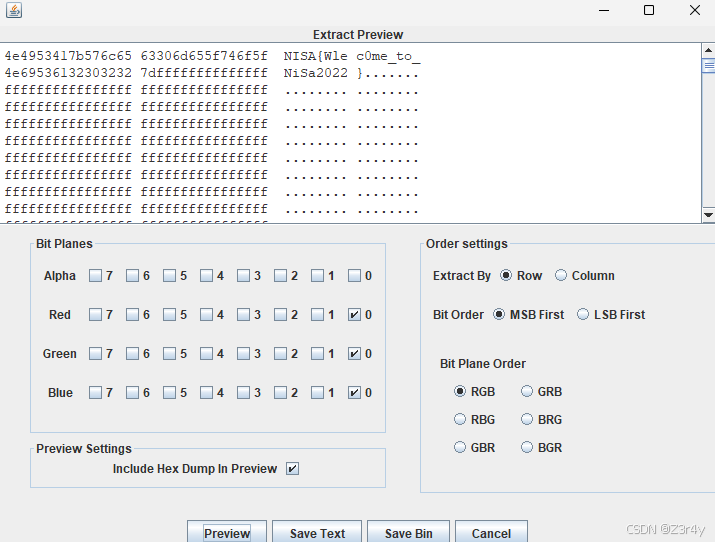
Task: Click the preview scrollbar up arrow
Action: (708, 50)
